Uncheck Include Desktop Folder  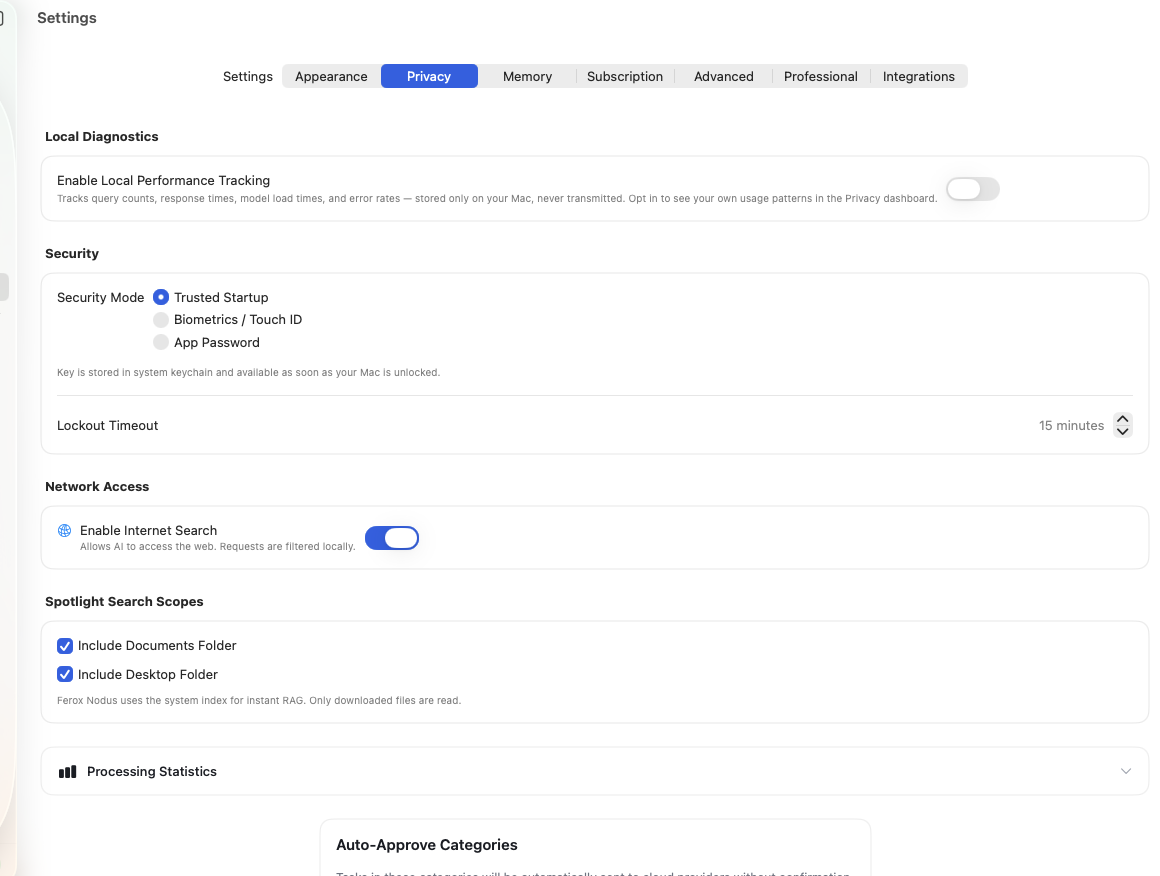[64, 674]
